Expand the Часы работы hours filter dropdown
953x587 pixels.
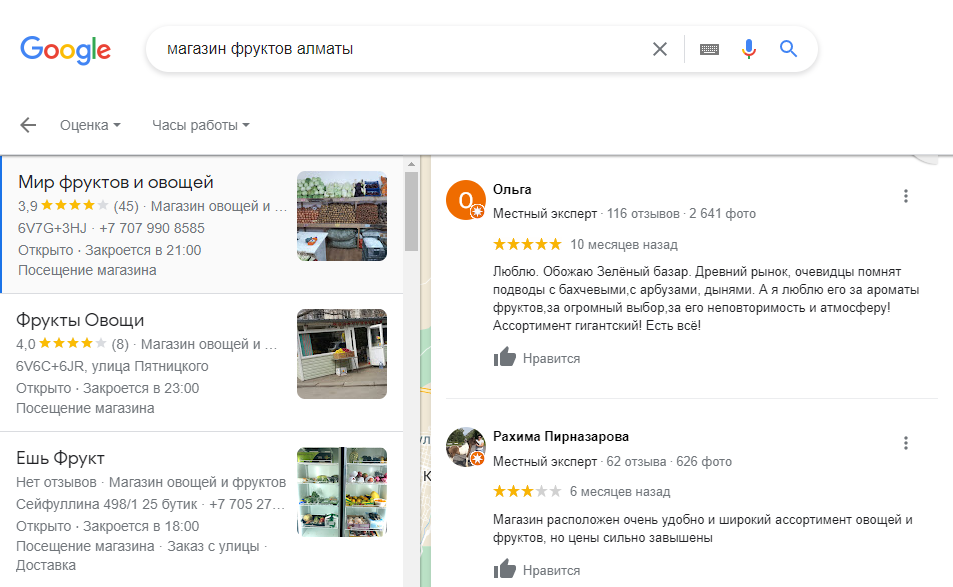click(201, 125)
